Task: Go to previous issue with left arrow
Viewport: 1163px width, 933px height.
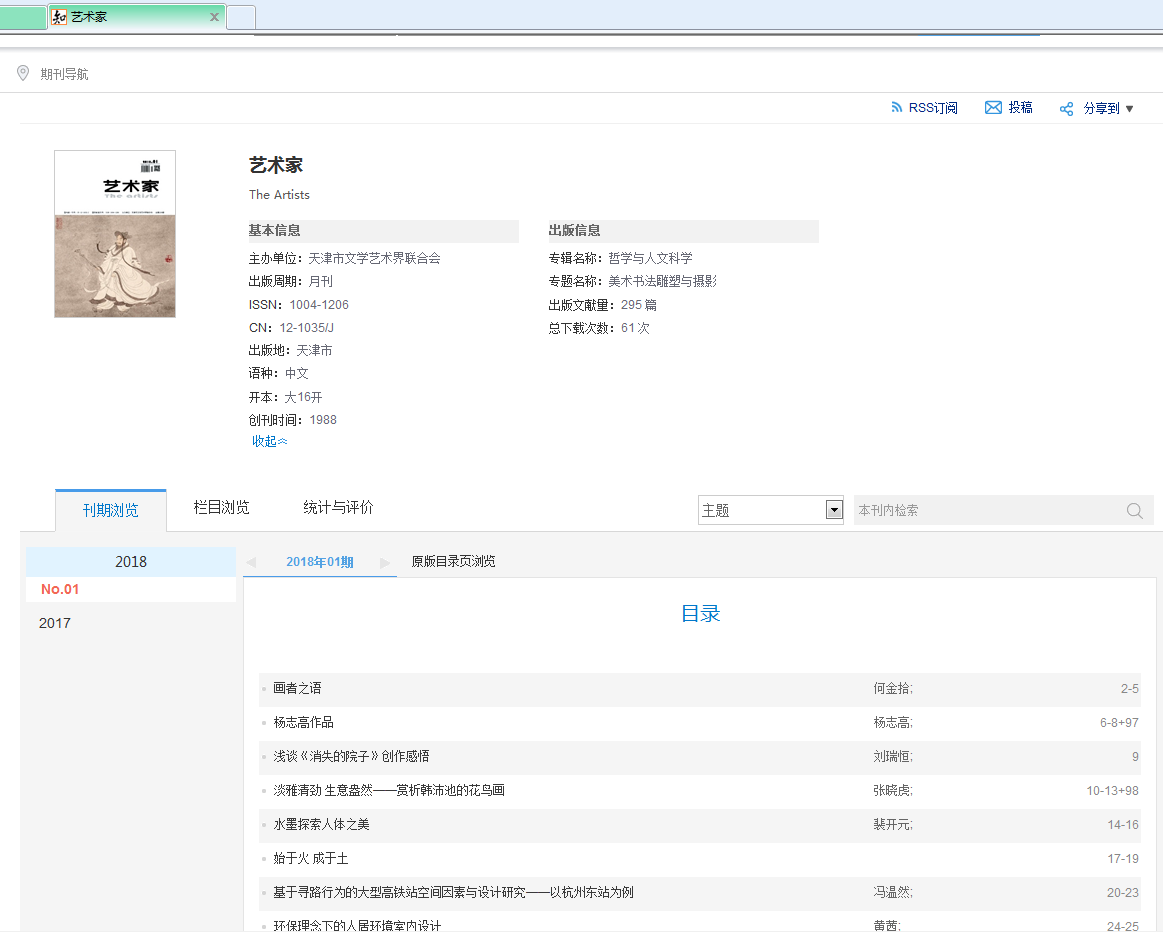Action: click(x=251, y=563)
